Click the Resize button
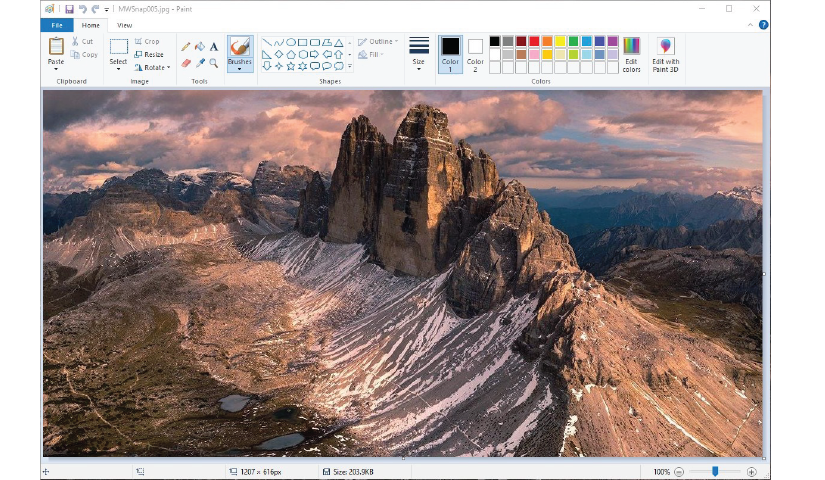Image resolution: width=825 pixels, height=480 pixels. [149, 55]
